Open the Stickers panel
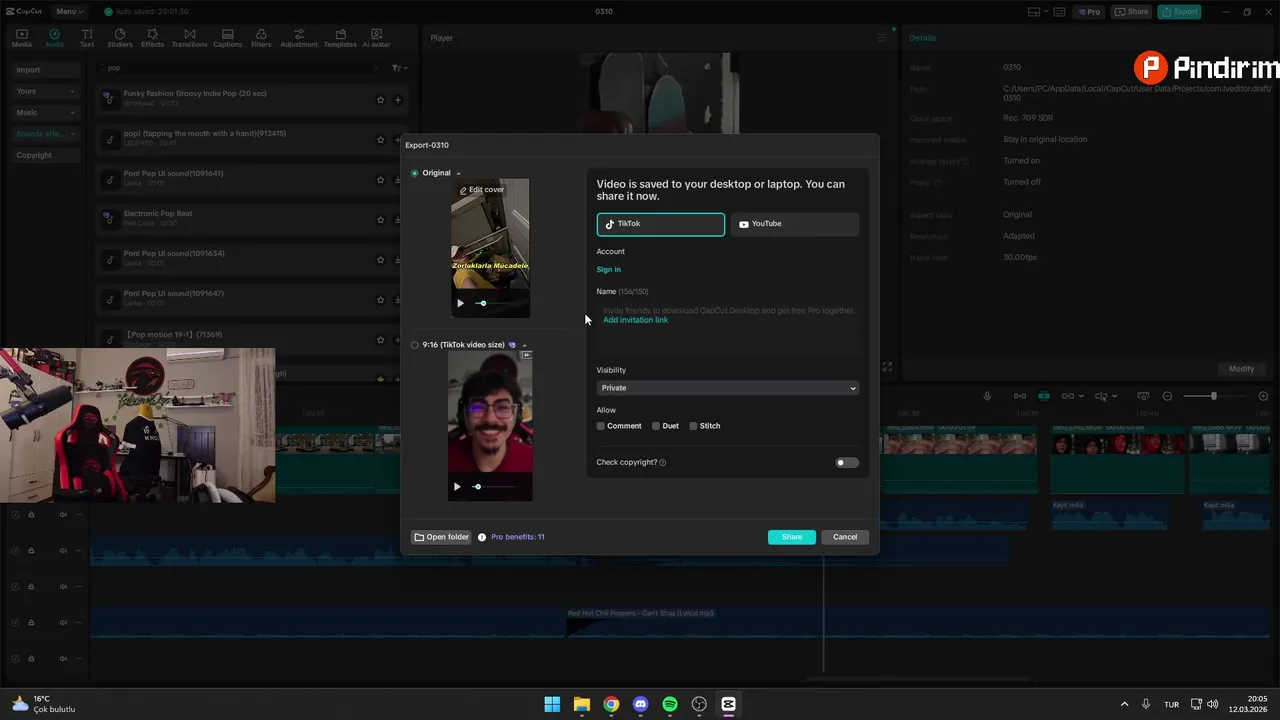The width and height of the screenshot is (1280, 720). point(120,38)
